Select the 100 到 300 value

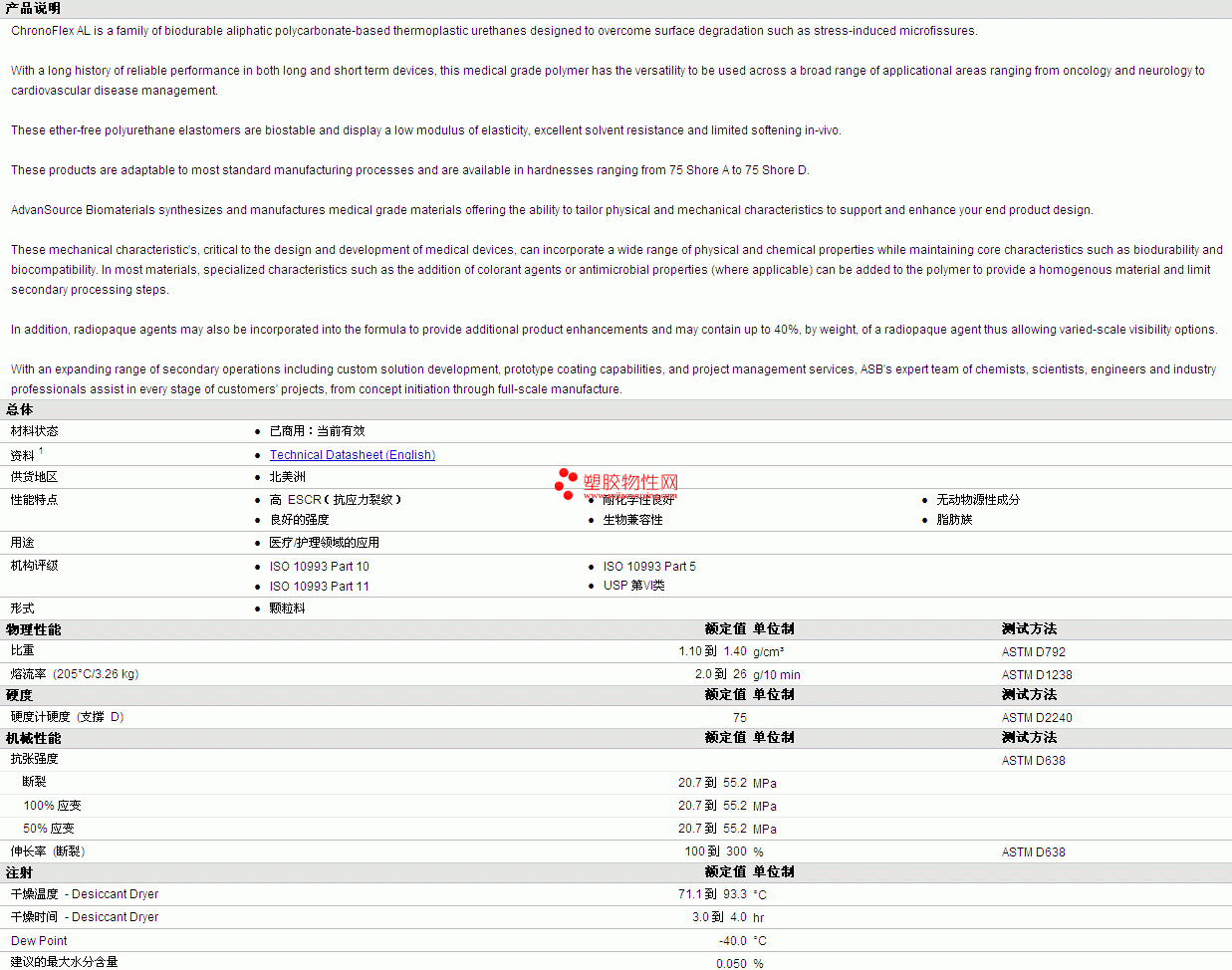(716, 851)
